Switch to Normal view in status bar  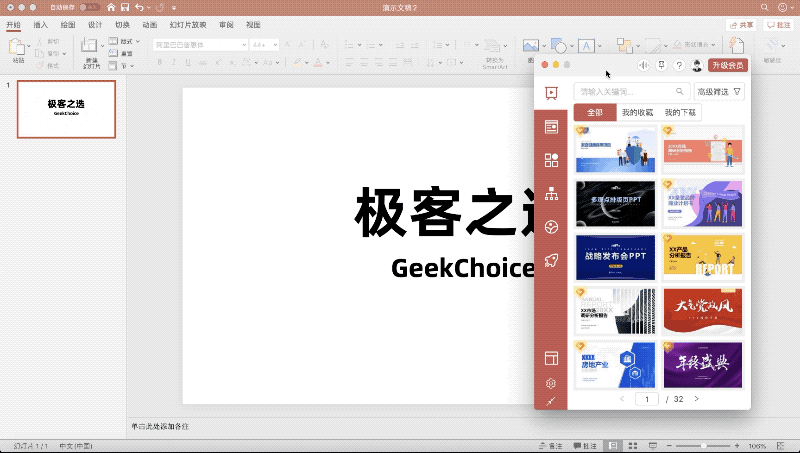pyautogui.click(x=613, y=445)
